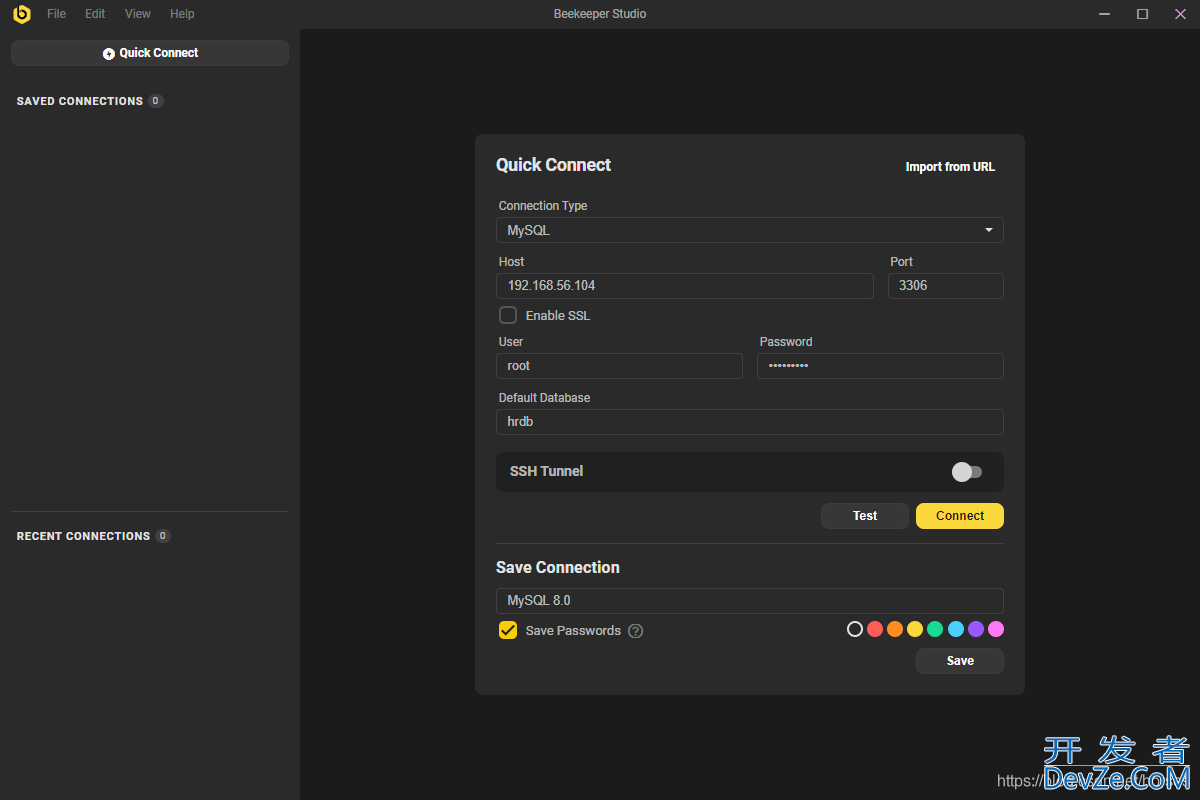The width and height of the screenshot is (1200, 800).
Task: Uncheck the Save Passwords checkbox
Action: tap(508, 631)
